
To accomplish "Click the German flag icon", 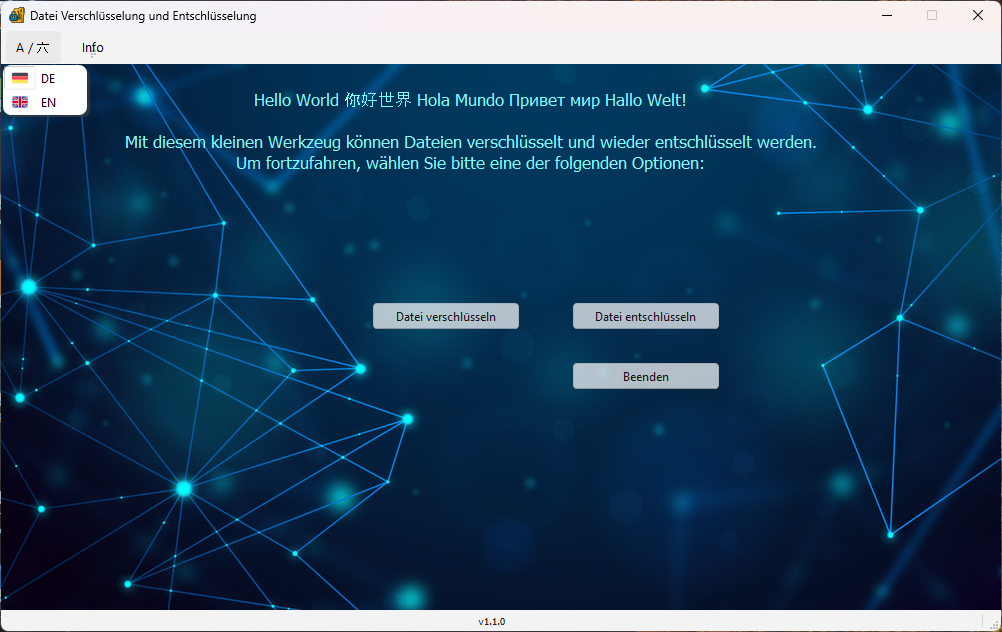I will coord(20,79).
